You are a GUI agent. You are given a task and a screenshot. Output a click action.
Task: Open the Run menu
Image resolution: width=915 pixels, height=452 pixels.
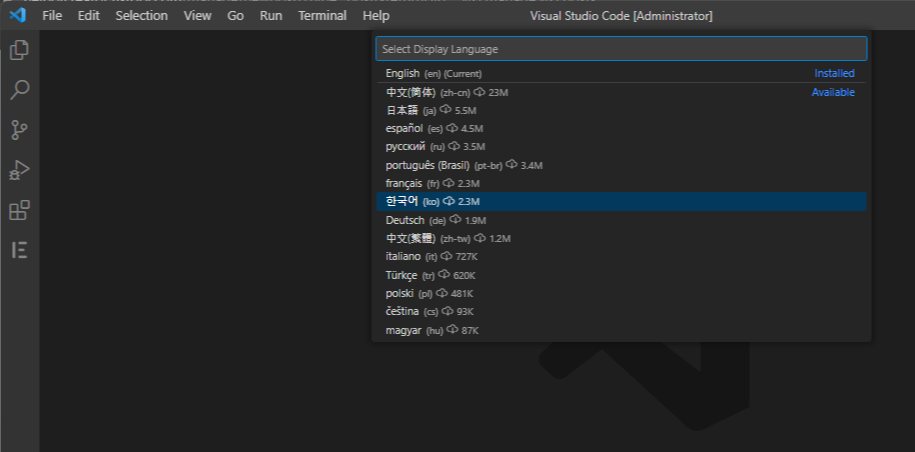click(x=271, y=16)
